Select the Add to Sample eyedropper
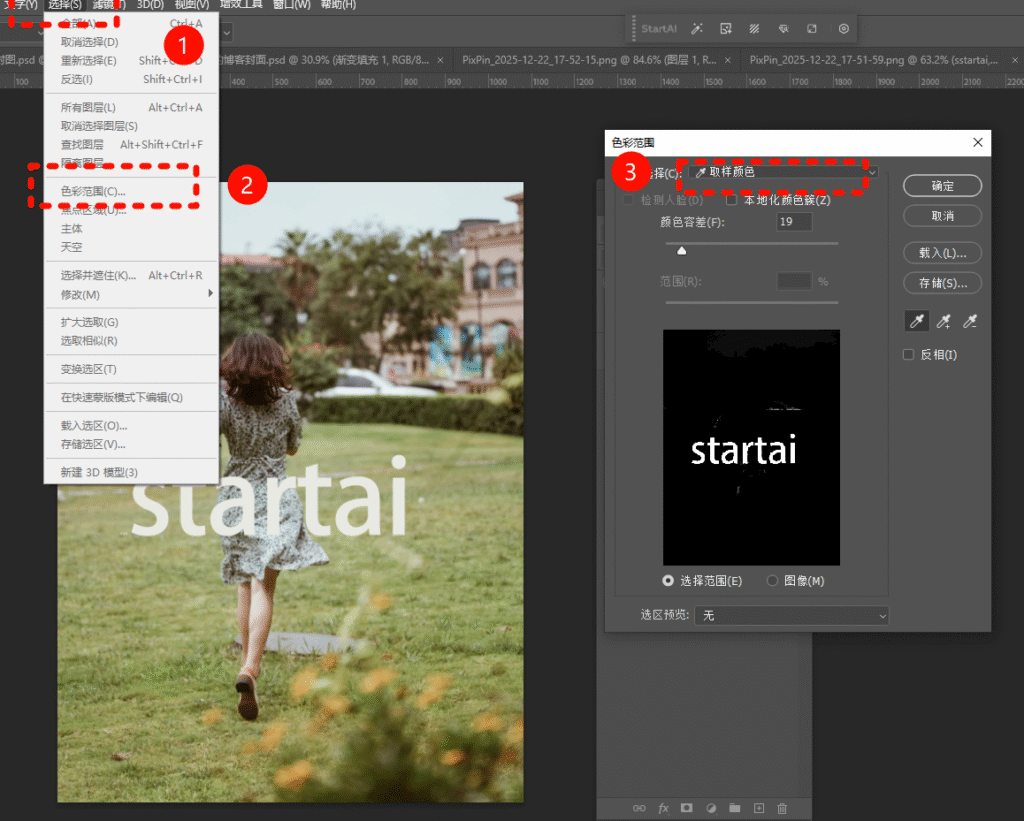 pos(942,321)
